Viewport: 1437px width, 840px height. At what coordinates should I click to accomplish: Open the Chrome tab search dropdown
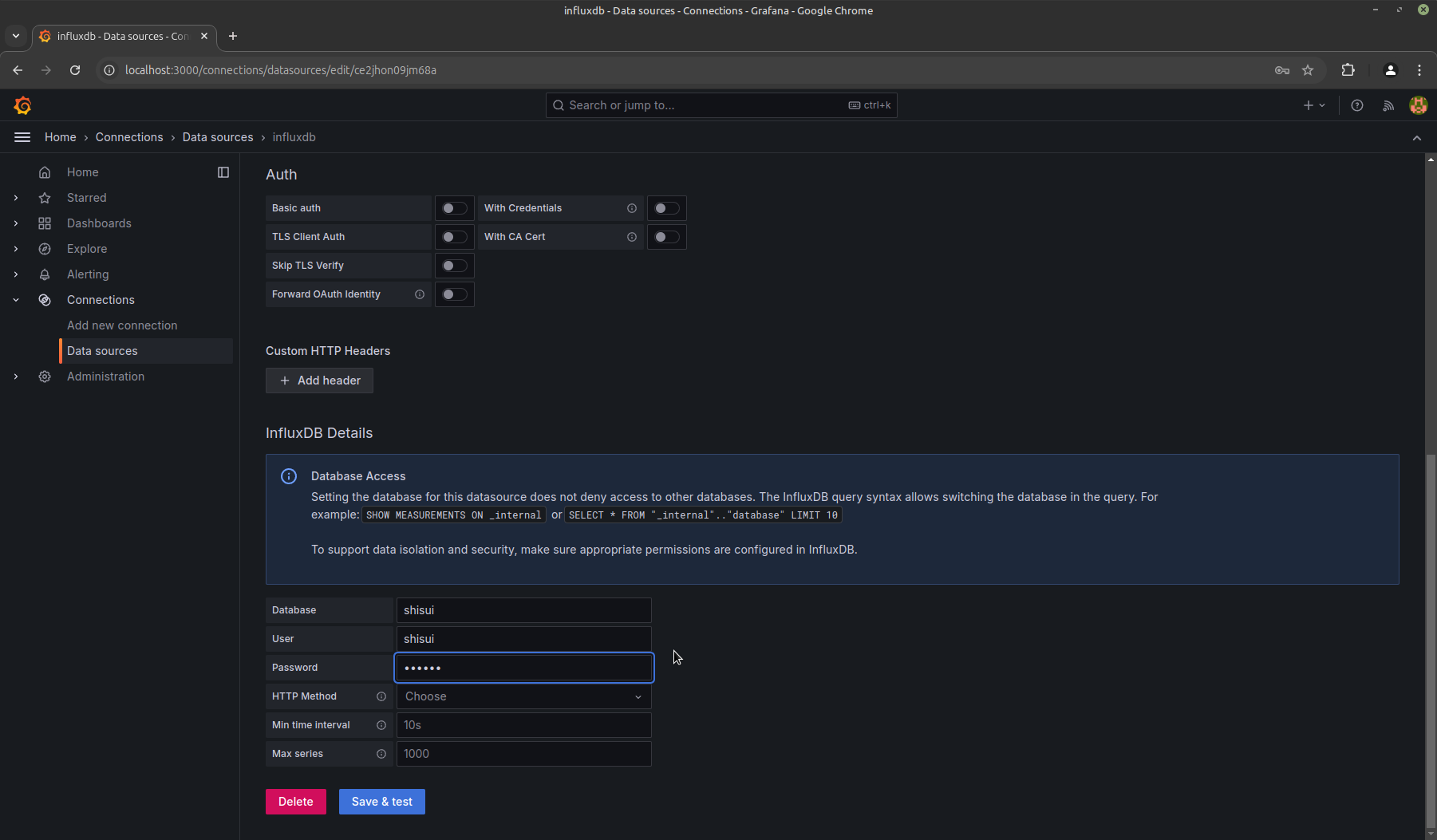(16, 36)
